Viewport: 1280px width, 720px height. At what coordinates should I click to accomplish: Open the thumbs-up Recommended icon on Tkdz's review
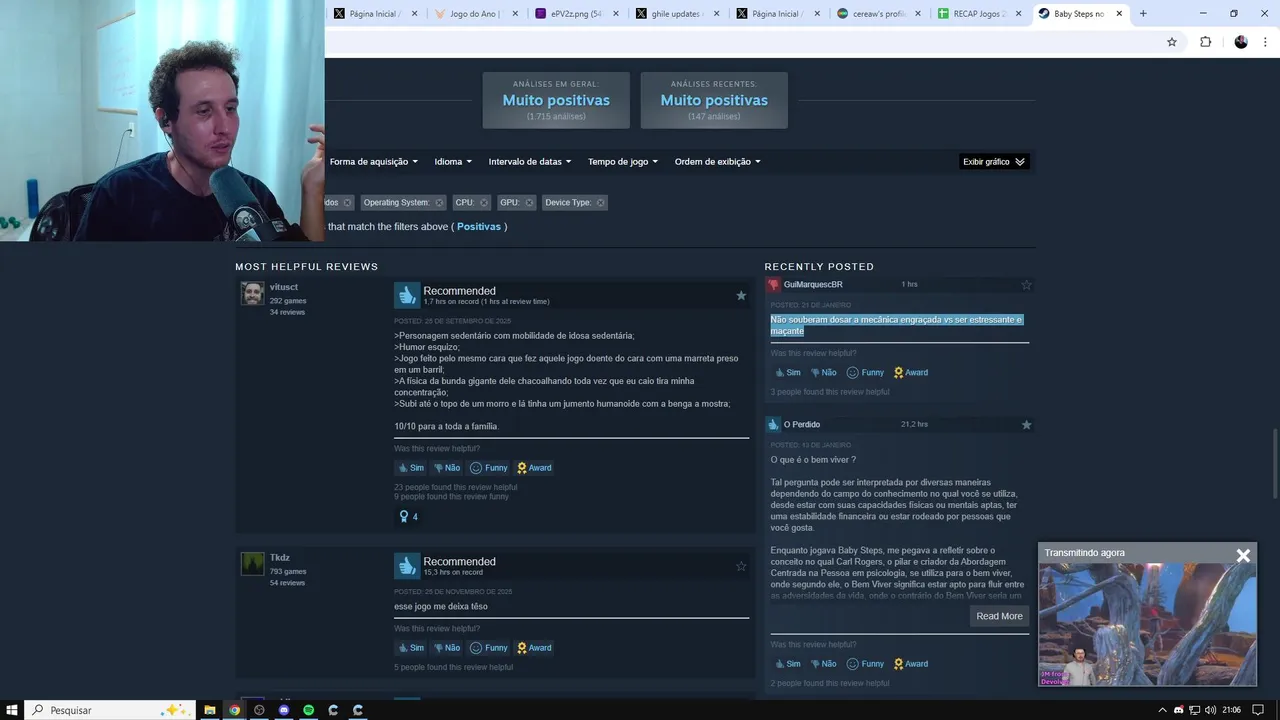click(x=407, y=566)
